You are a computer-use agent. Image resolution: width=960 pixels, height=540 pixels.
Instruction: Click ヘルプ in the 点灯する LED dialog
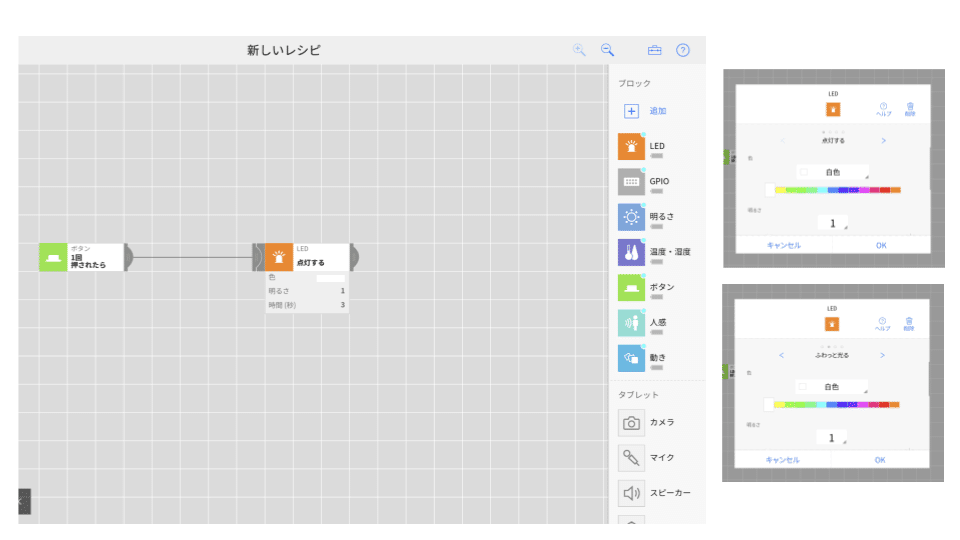click(883, 109)
